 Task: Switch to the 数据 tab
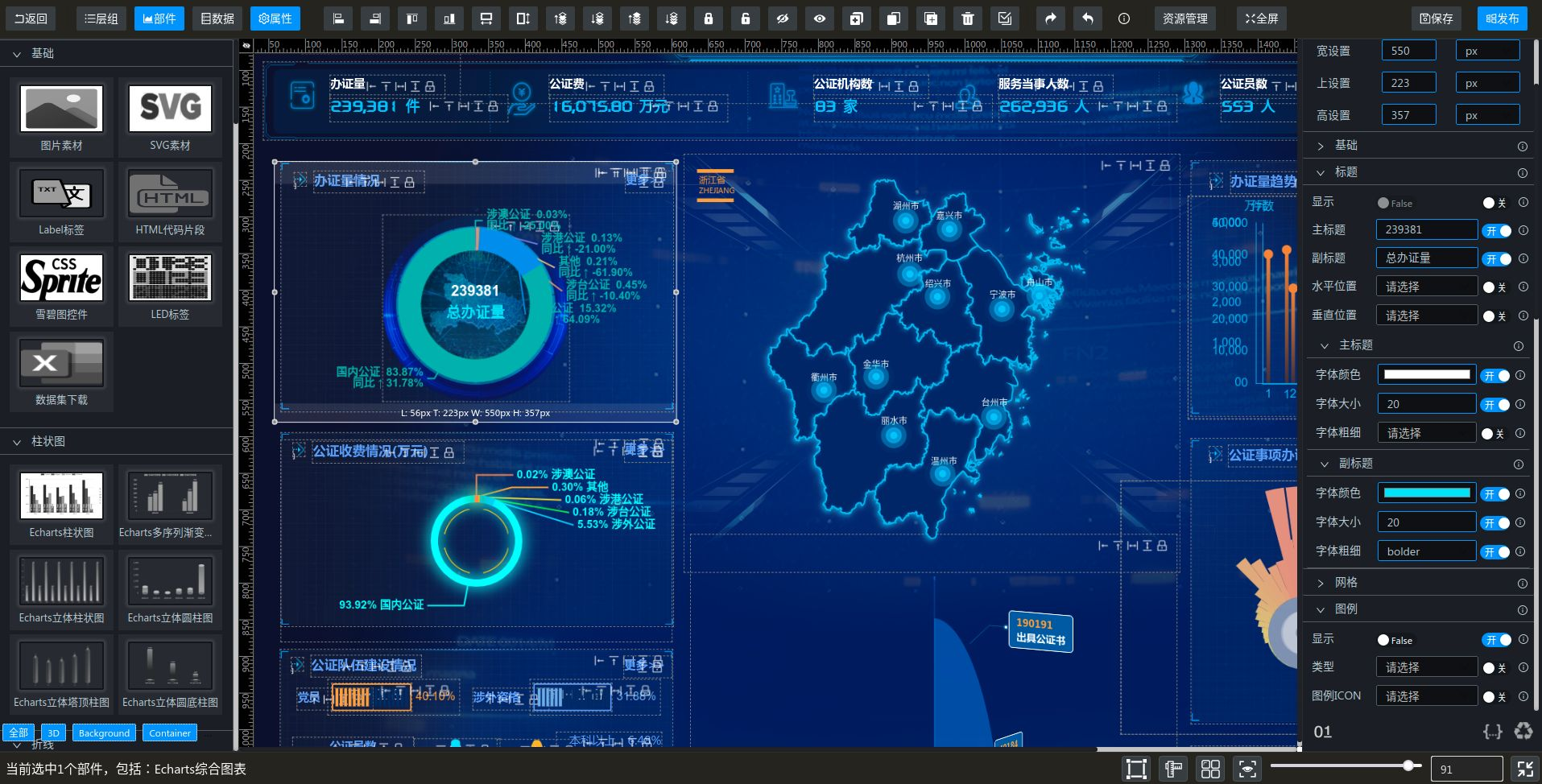(217, 19)
